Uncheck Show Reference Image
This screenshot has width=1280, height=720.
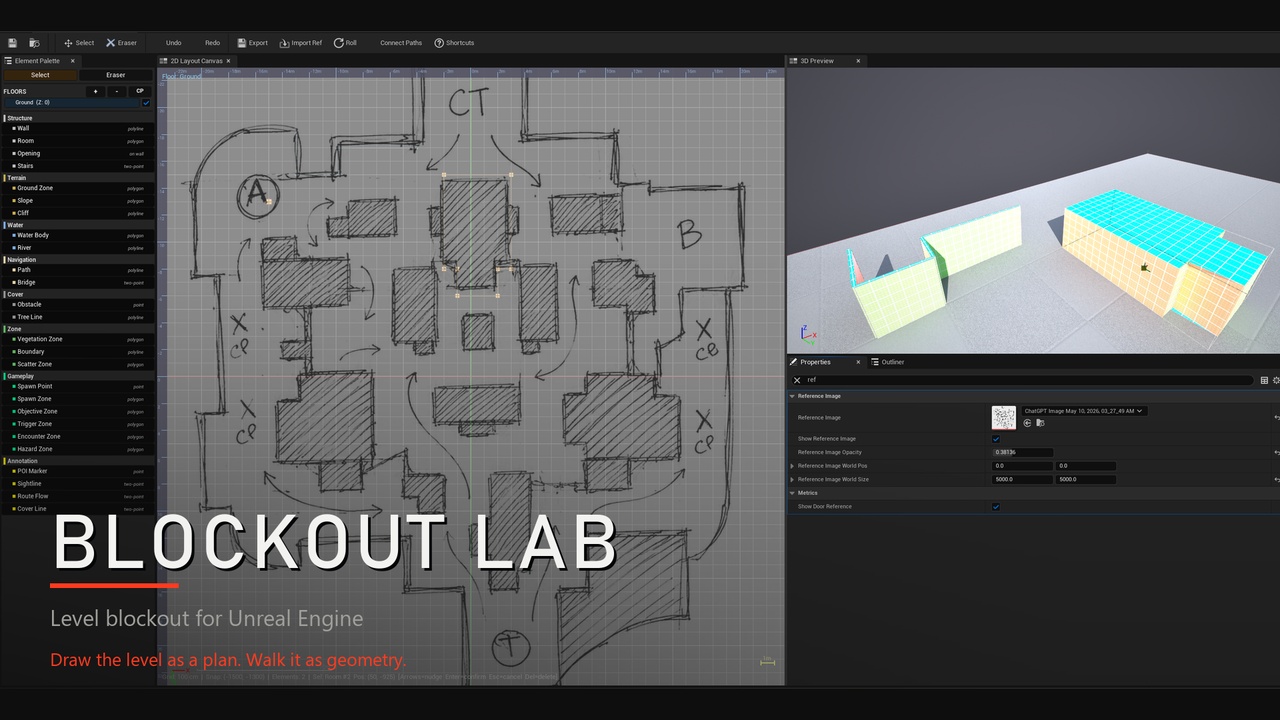click(996, 439)
